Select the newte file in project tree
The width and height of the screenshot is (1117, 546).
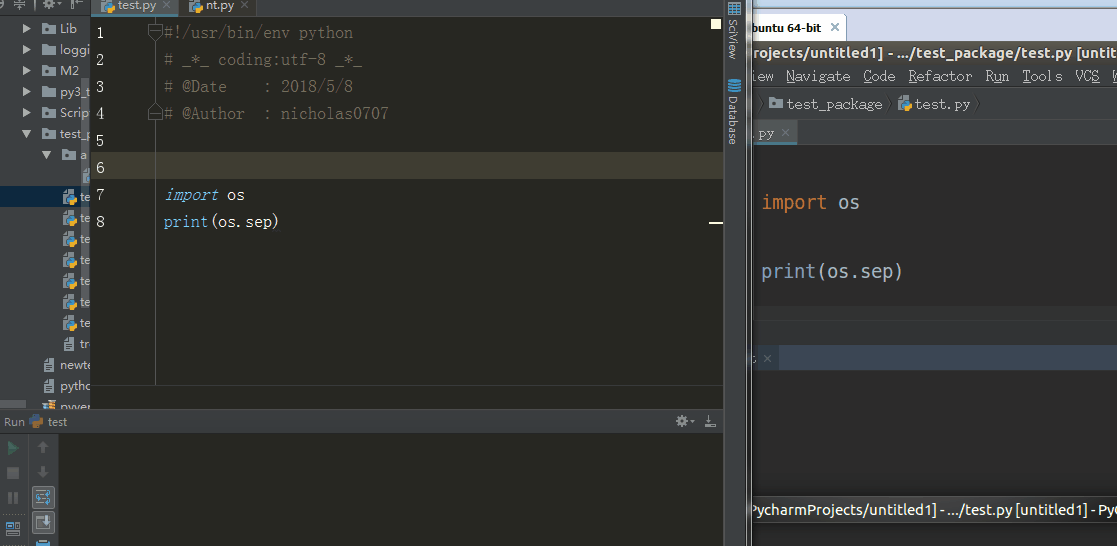click(x=67, y=365)
